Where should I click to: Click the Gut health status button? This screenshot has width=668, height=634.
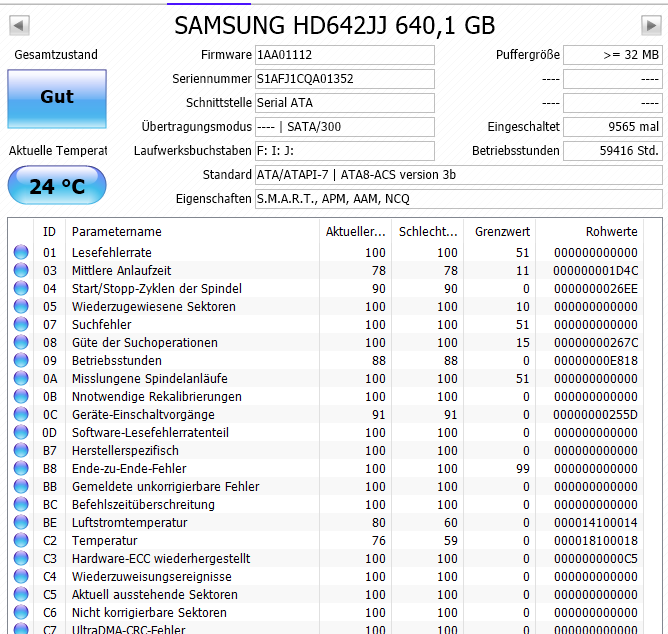click(x=57, y=99)
